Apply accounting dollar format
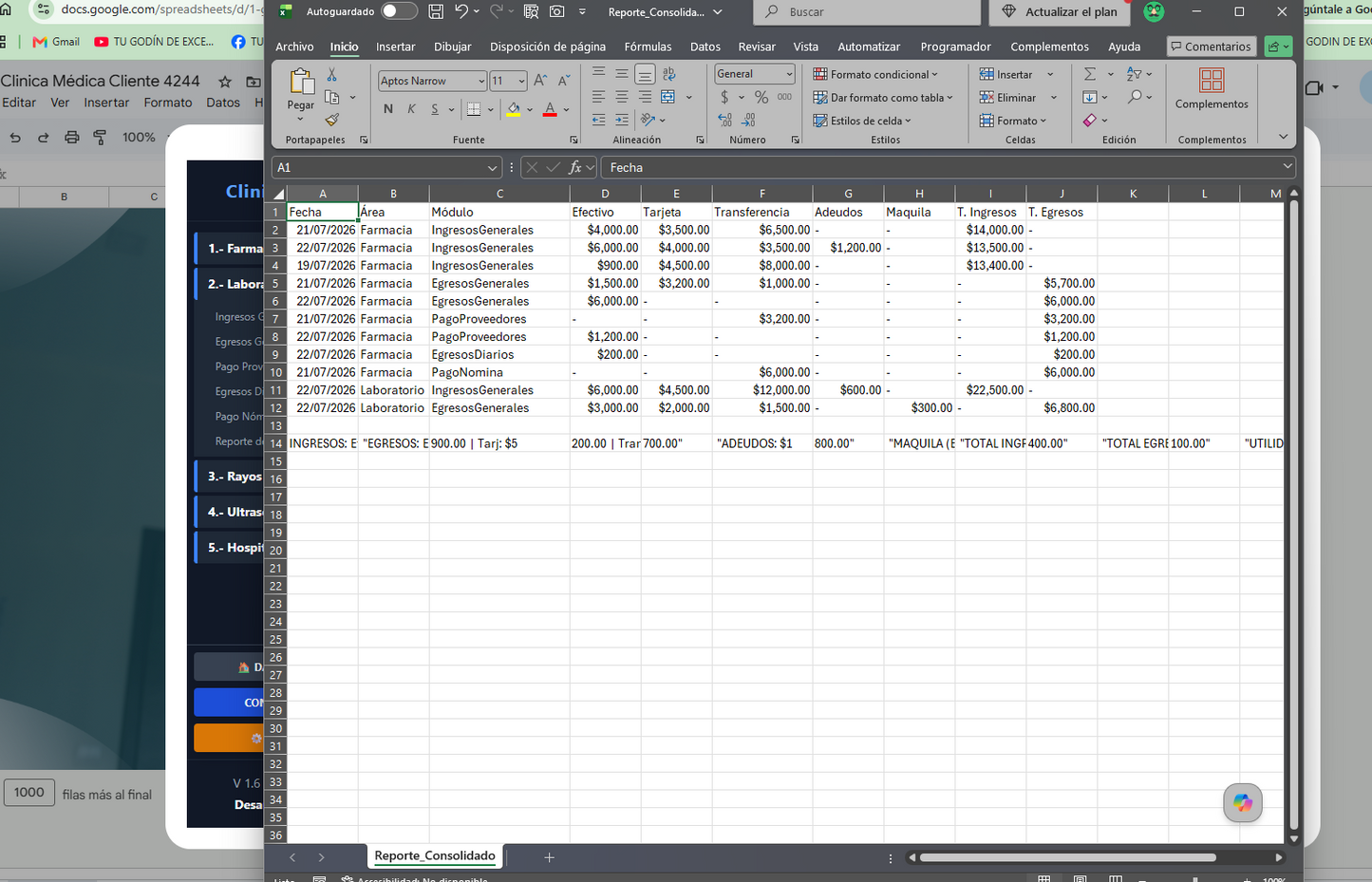This screenshot has width=1372, height=882. coord(724,97)
